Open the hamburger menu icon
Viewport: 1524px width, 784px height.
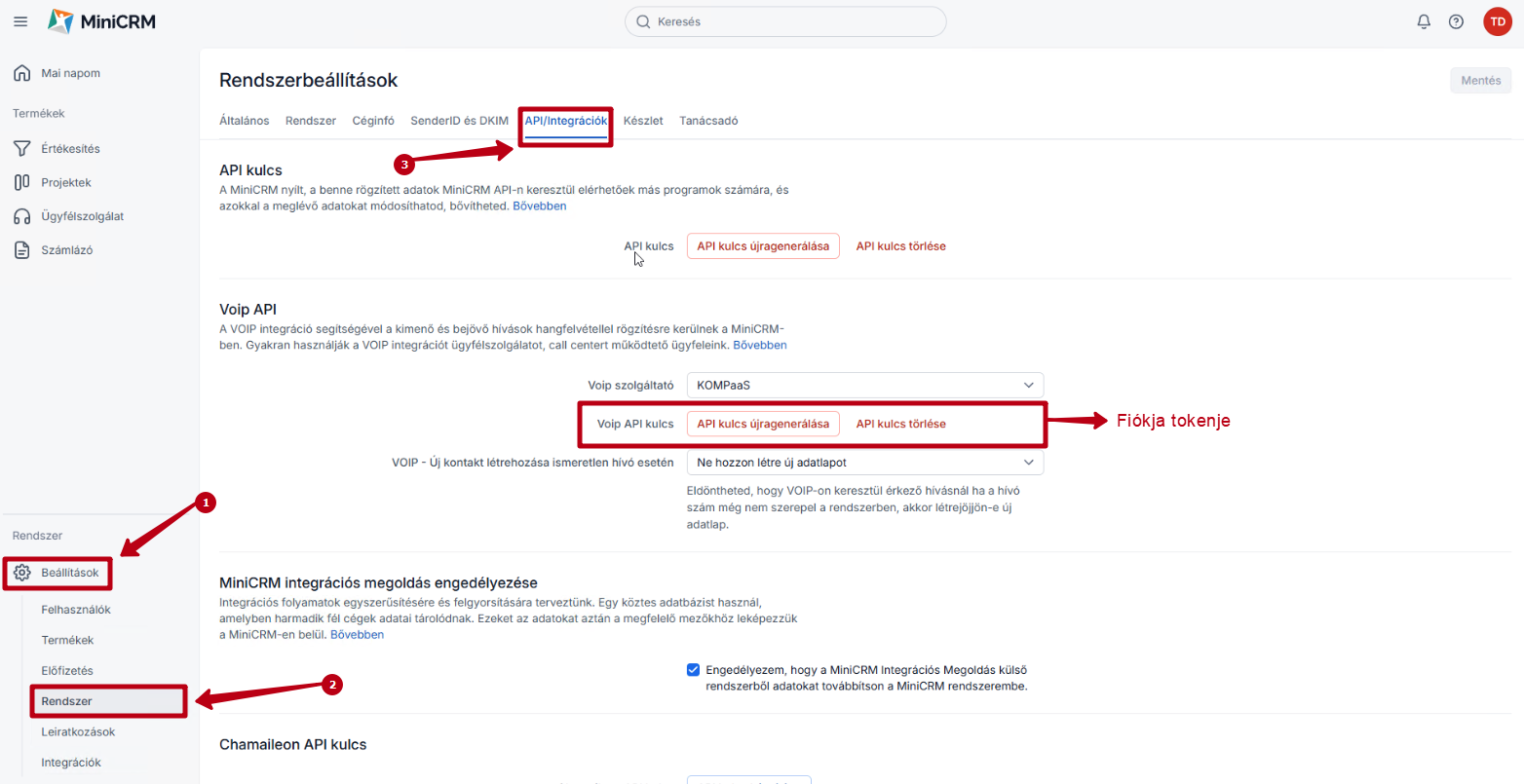click(x=20, y=21)
